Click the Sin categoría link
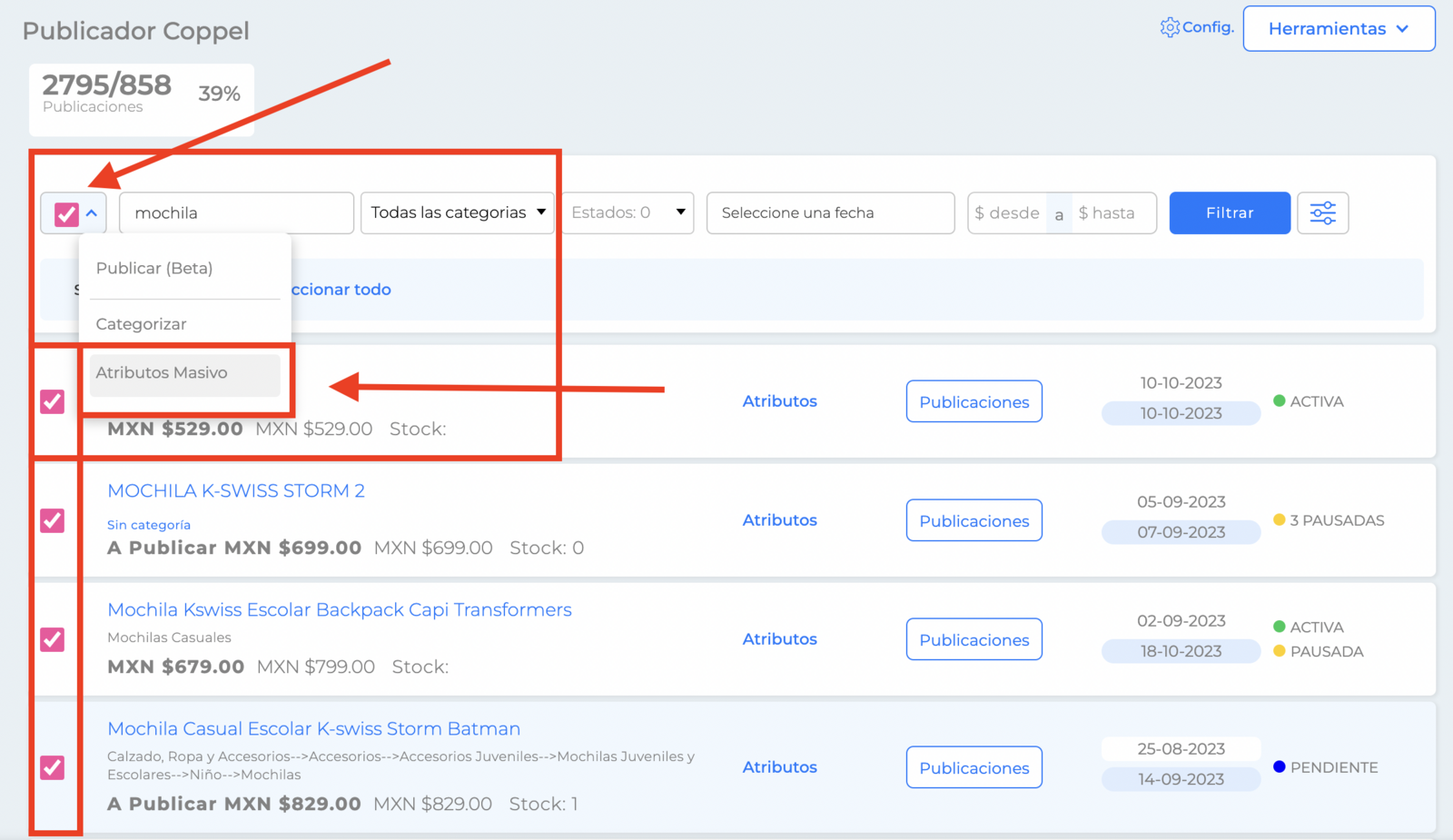The image size is (1453, 840). pyautogui.click(x=149, y=525)
